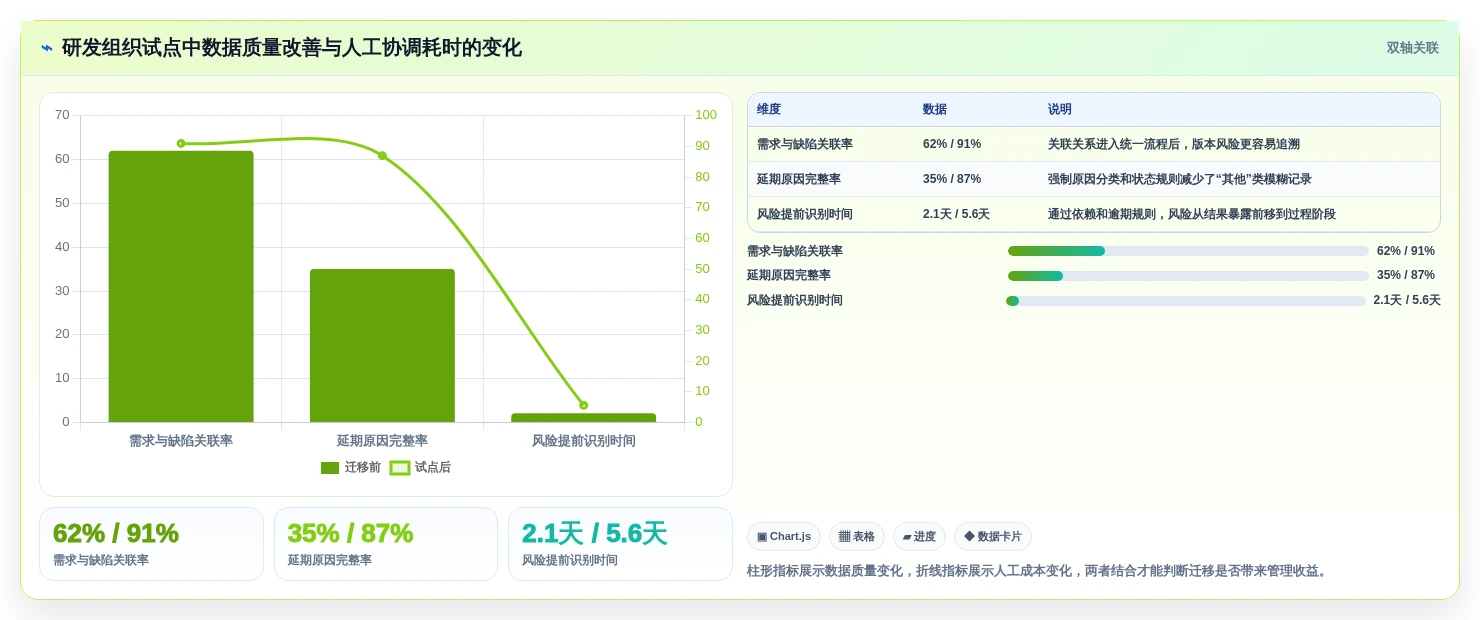Click the line point above 延期原因完整率 bar
1480x620 pixels.
[382, 156]
